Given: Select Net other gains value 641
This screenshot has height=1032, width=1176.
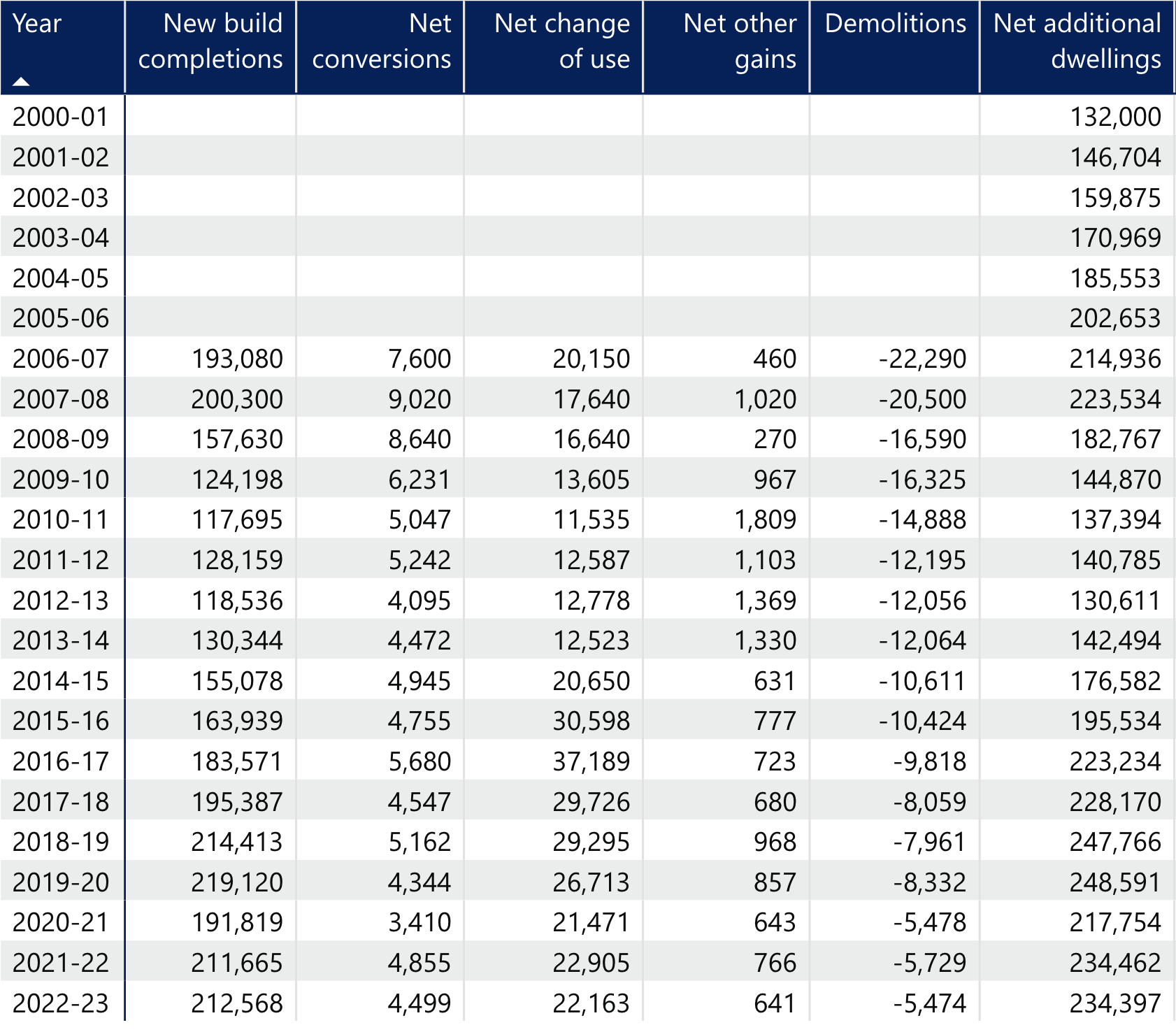Looking at the screenshot, I should tap(775, 1003).
